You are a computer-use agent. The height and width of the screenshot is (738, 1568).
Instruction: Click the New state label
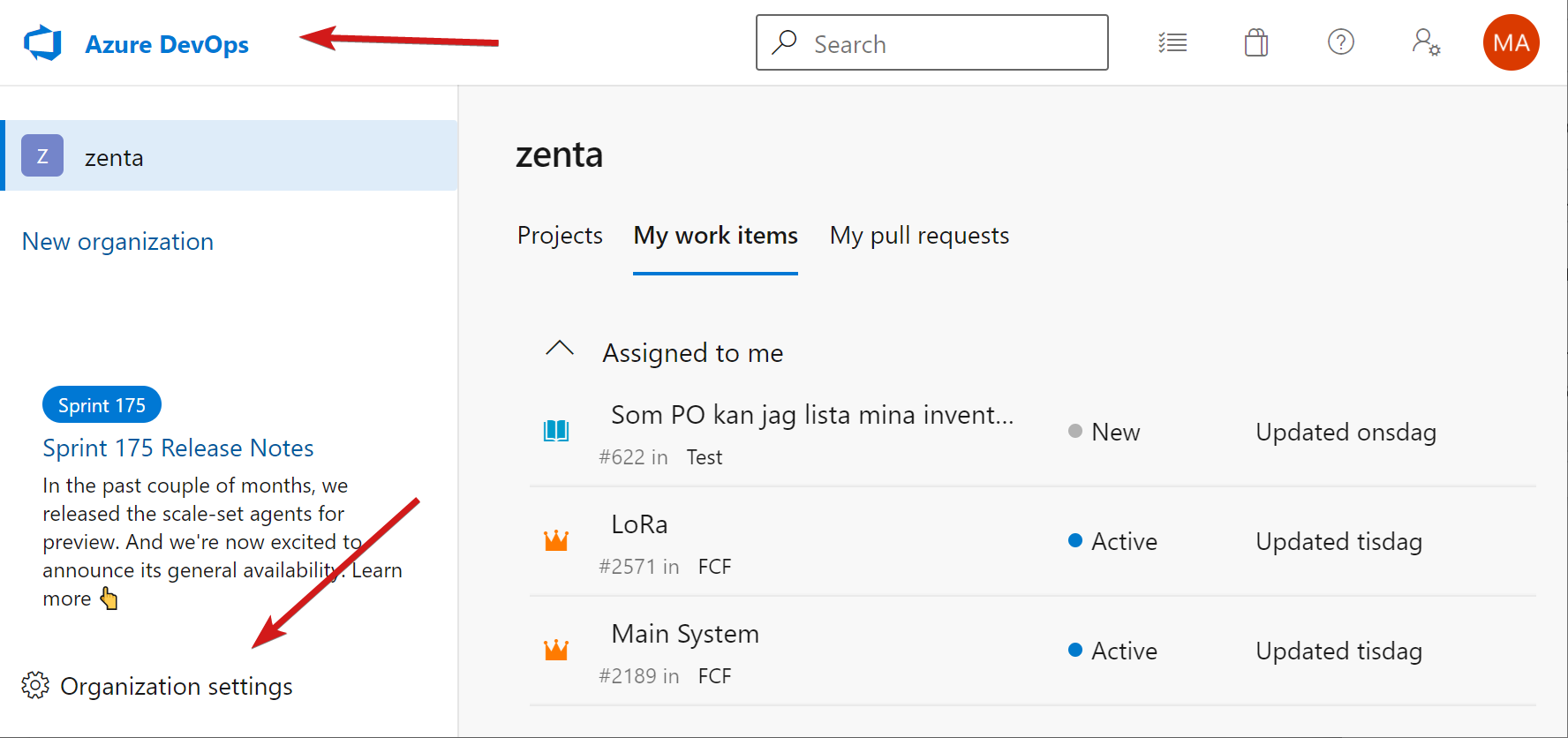(1116, 432)
